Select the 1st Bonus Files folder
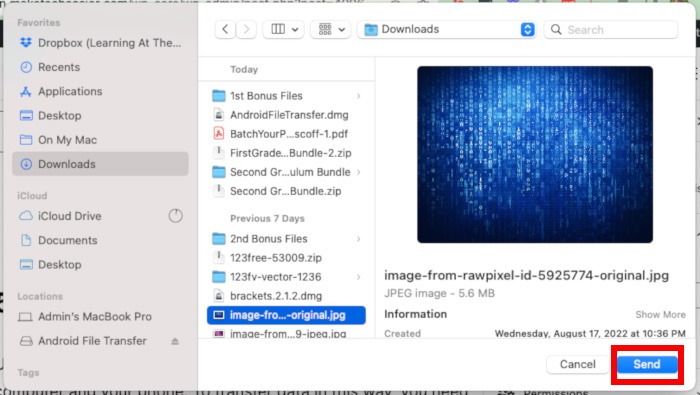The image size is (700, 395). tap(286, 96)
